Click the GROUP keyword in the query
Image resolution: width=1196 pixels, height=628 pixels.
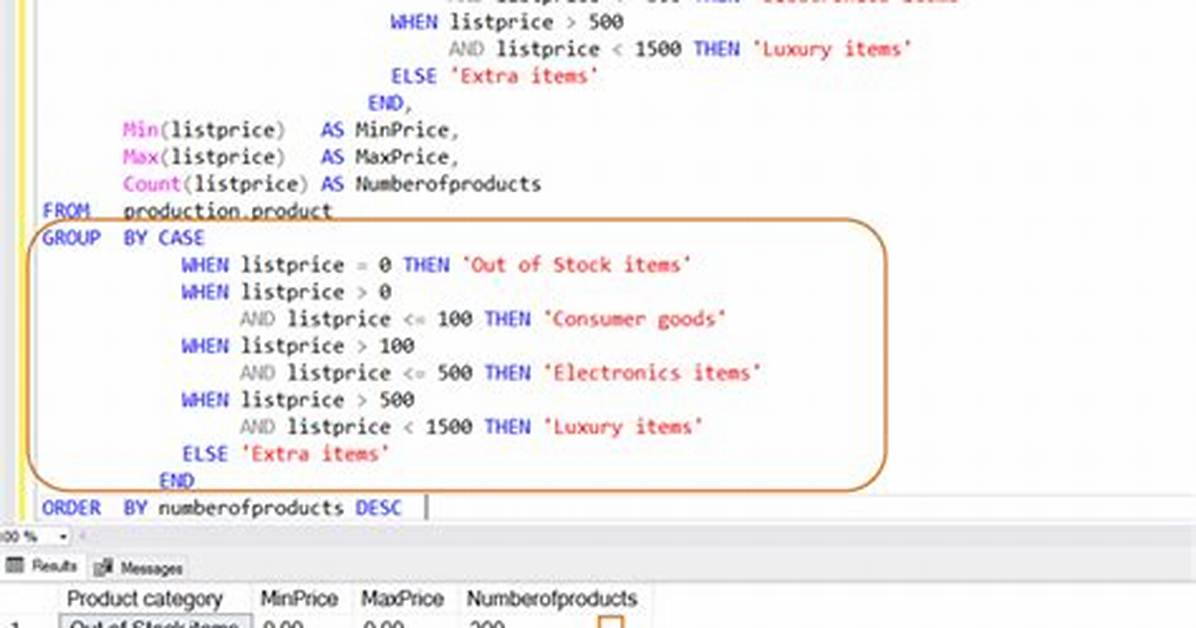(71, 237)
